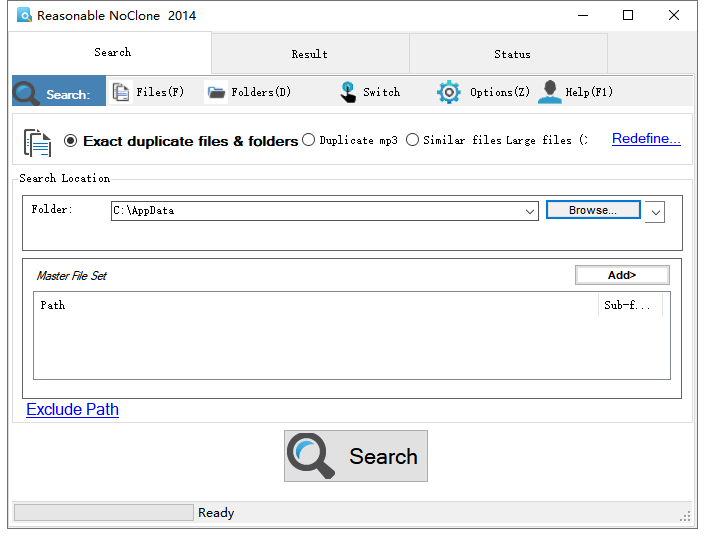
Task: Click the Switch hand icon
Action: coord(347,92)
